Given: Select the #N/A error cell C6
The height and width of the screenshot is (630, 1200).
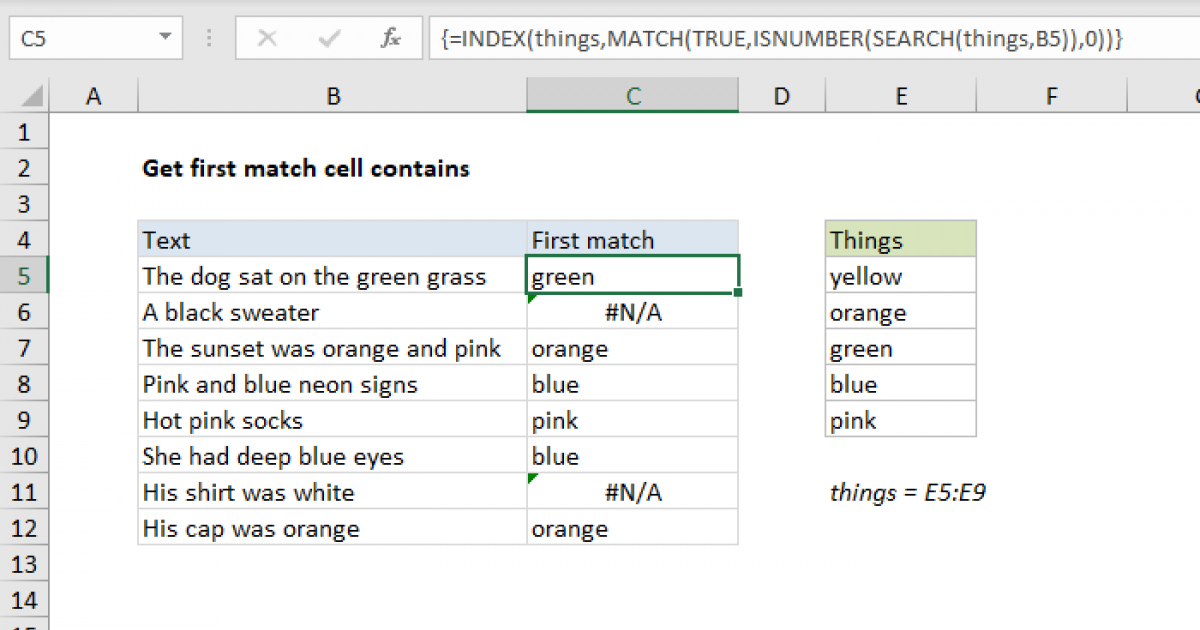Looking at the screenshot, I should 632,312.
